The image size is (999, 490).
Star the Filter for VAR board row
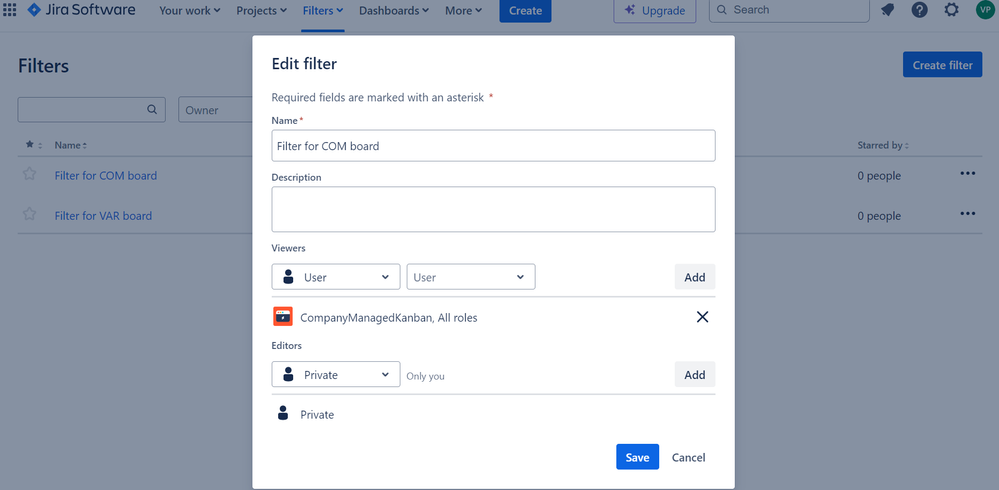pyautogui.click(x=29, y=215)
